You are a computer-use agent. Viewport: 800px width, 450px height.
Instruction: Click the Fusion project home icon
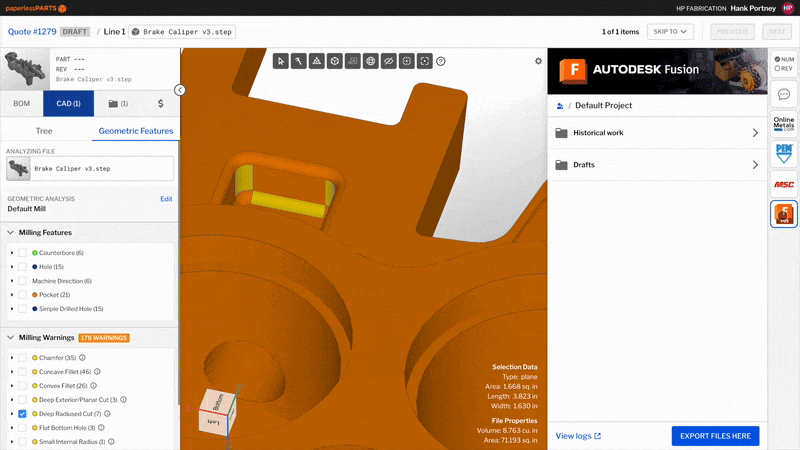pyautogui.click(x=560, y=106)
